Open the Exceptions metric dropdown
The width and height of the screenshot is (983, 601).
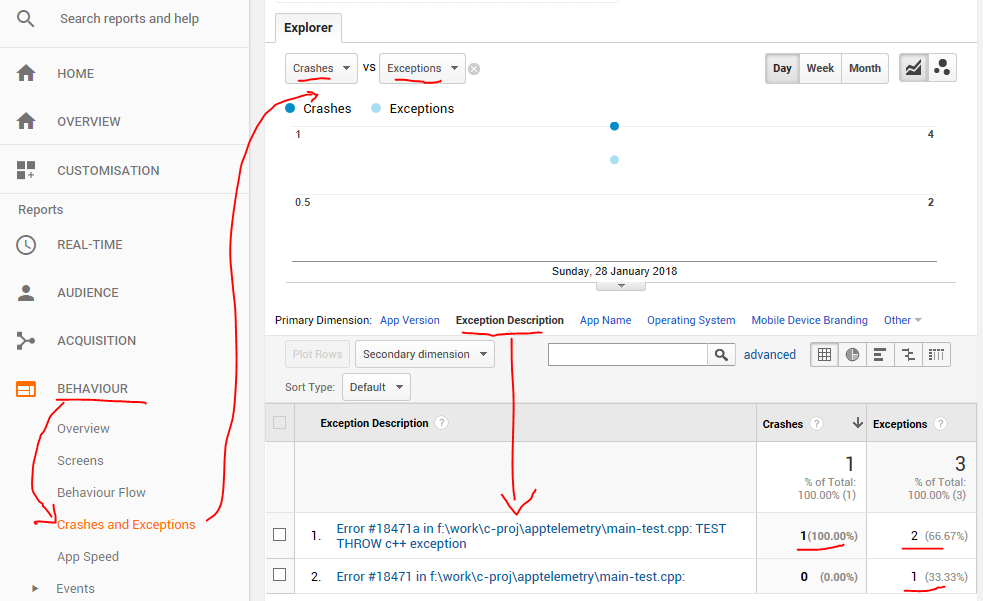click(x=422, y=68)
